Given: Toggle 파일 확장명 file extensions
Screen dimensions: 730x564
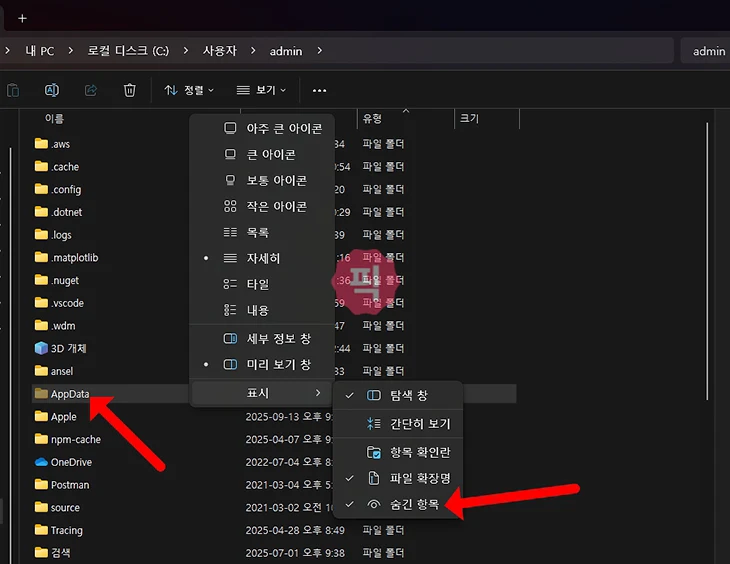Looking at the screenshot, I should coord(398,478).
